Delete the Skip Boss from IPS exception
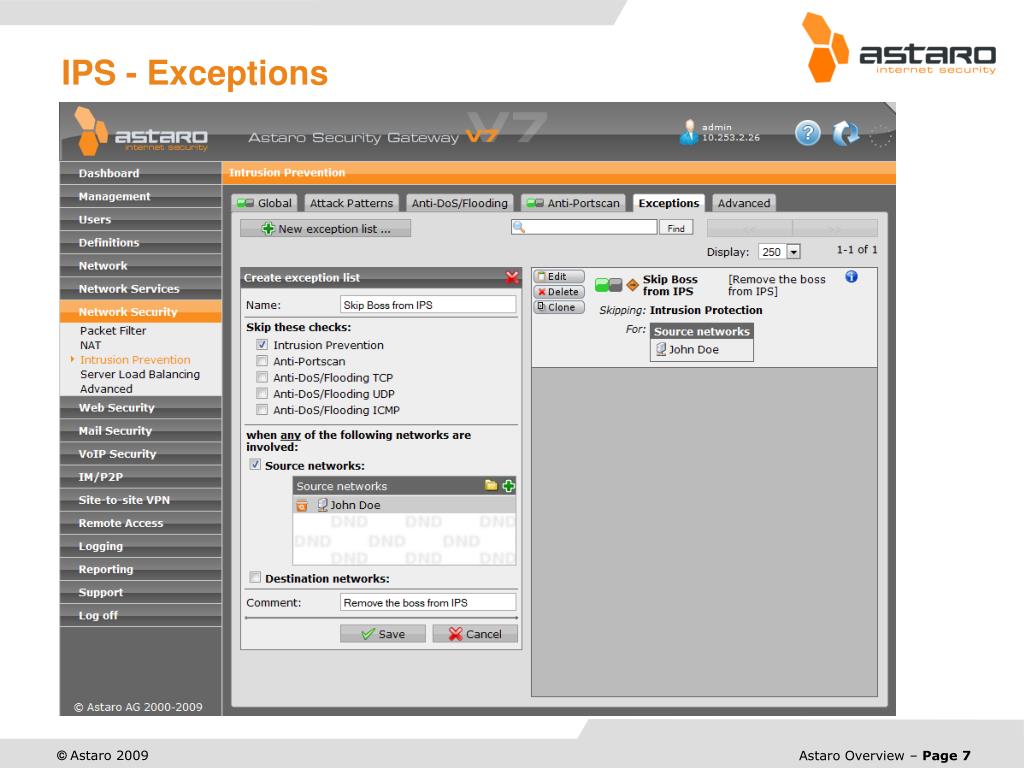The height and width of the screenshot is (768, 1024). coord(559,292)
